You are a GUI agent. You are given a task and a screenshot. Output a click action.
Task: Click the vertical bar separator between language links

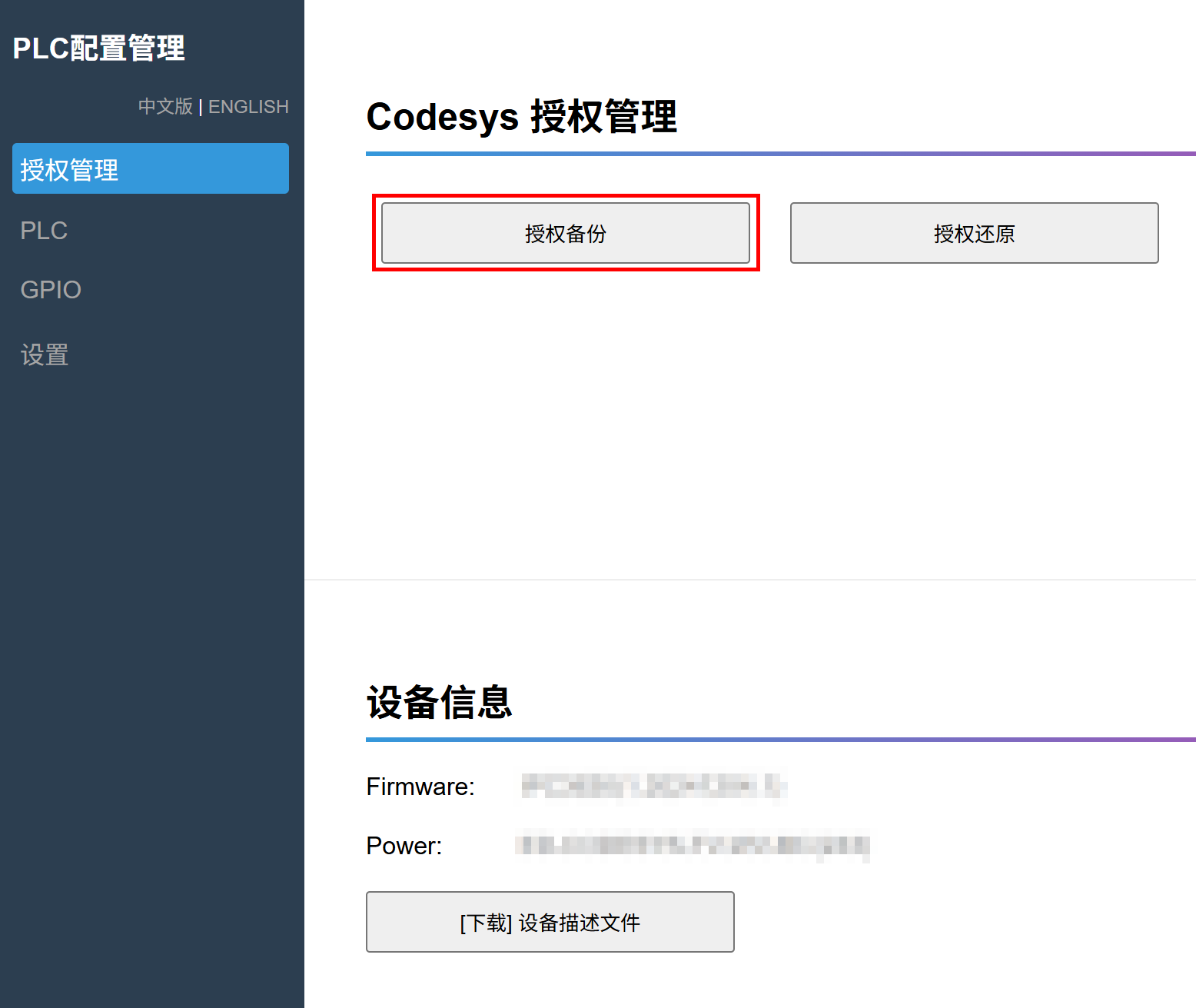pyautogui.click(x=201, y=107)
